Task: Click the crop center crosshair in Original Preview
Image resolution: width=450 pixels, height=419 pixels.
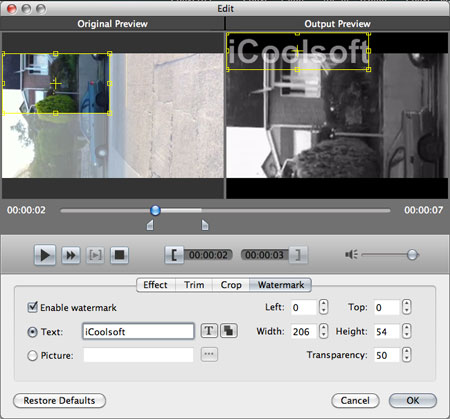Action: [56, 83]
